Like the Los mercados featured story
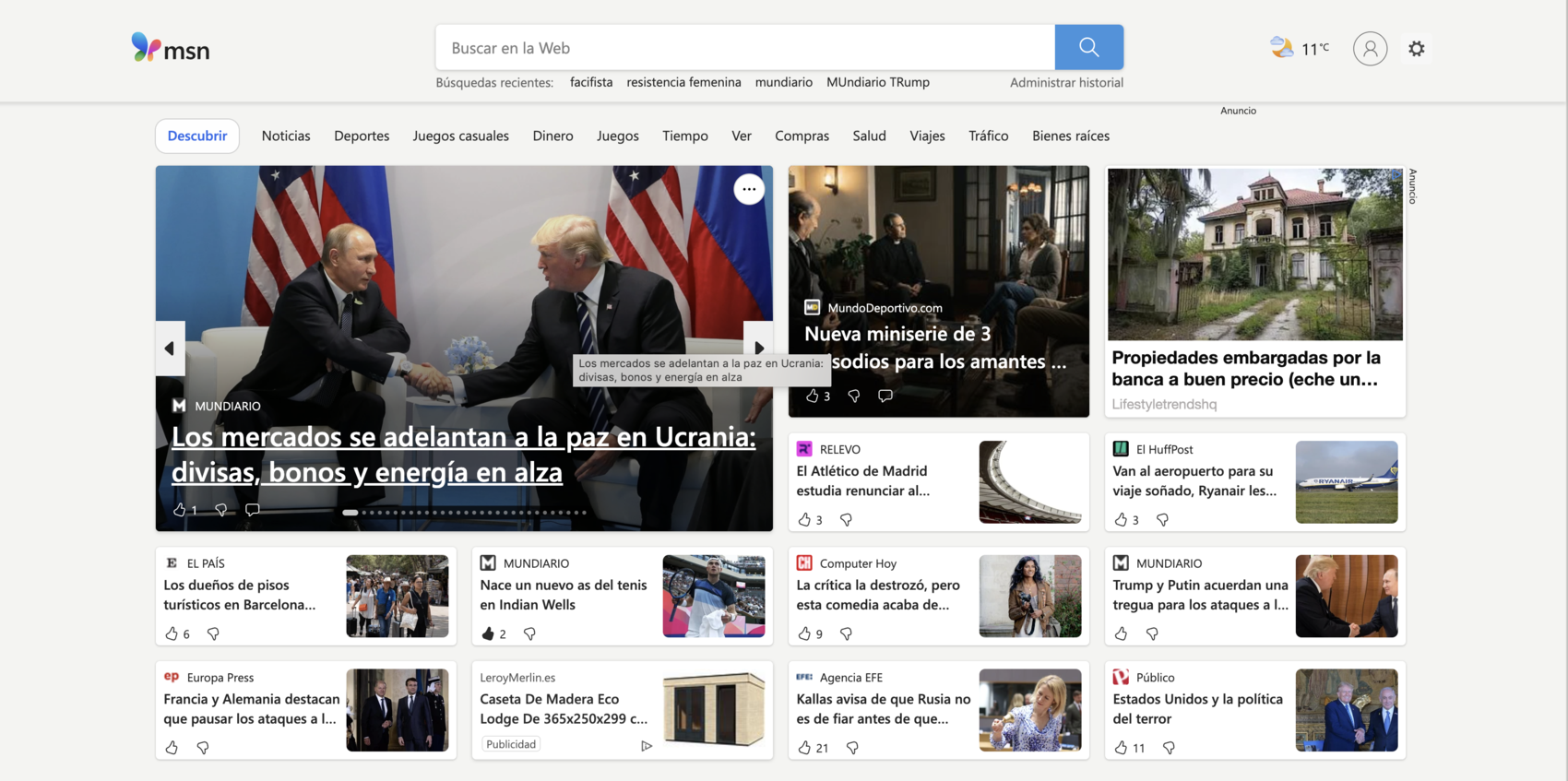 click(180, 509)
